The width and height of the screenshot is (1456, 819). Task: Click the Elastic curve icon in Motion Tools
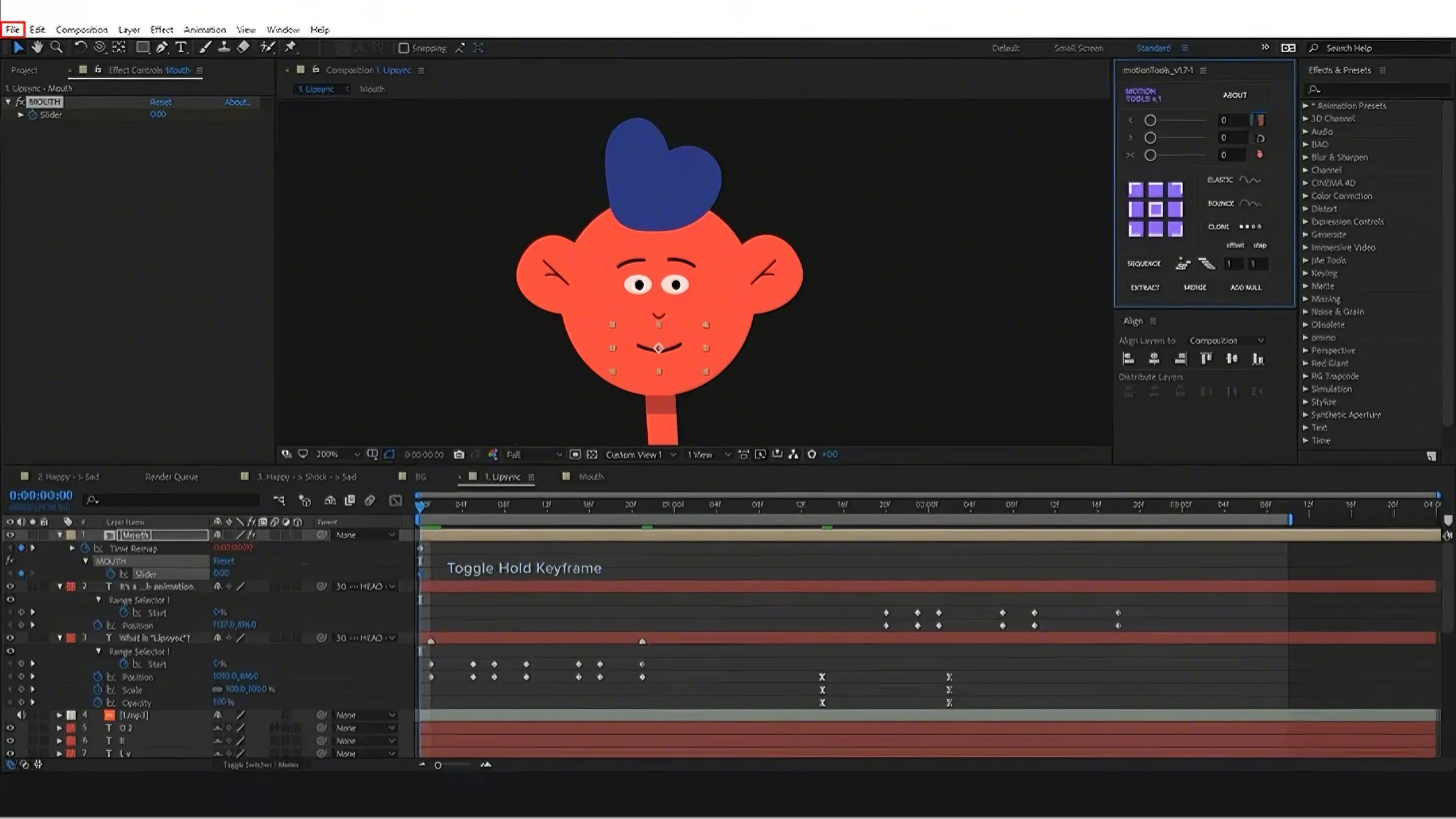[1250, 180]
